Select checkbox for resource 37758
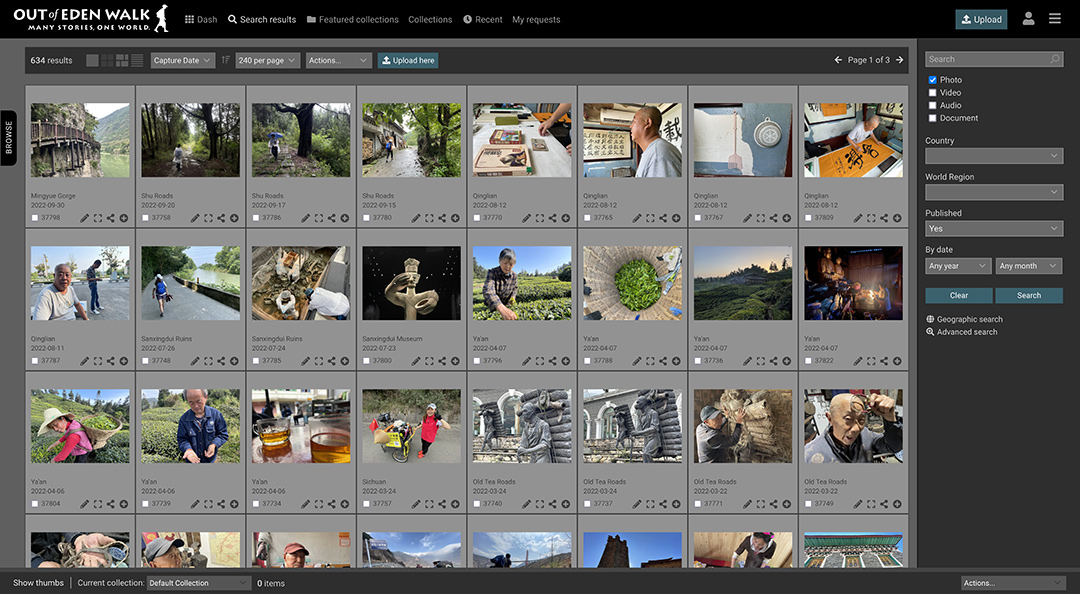1080x594 pixels. click(145, 218)
